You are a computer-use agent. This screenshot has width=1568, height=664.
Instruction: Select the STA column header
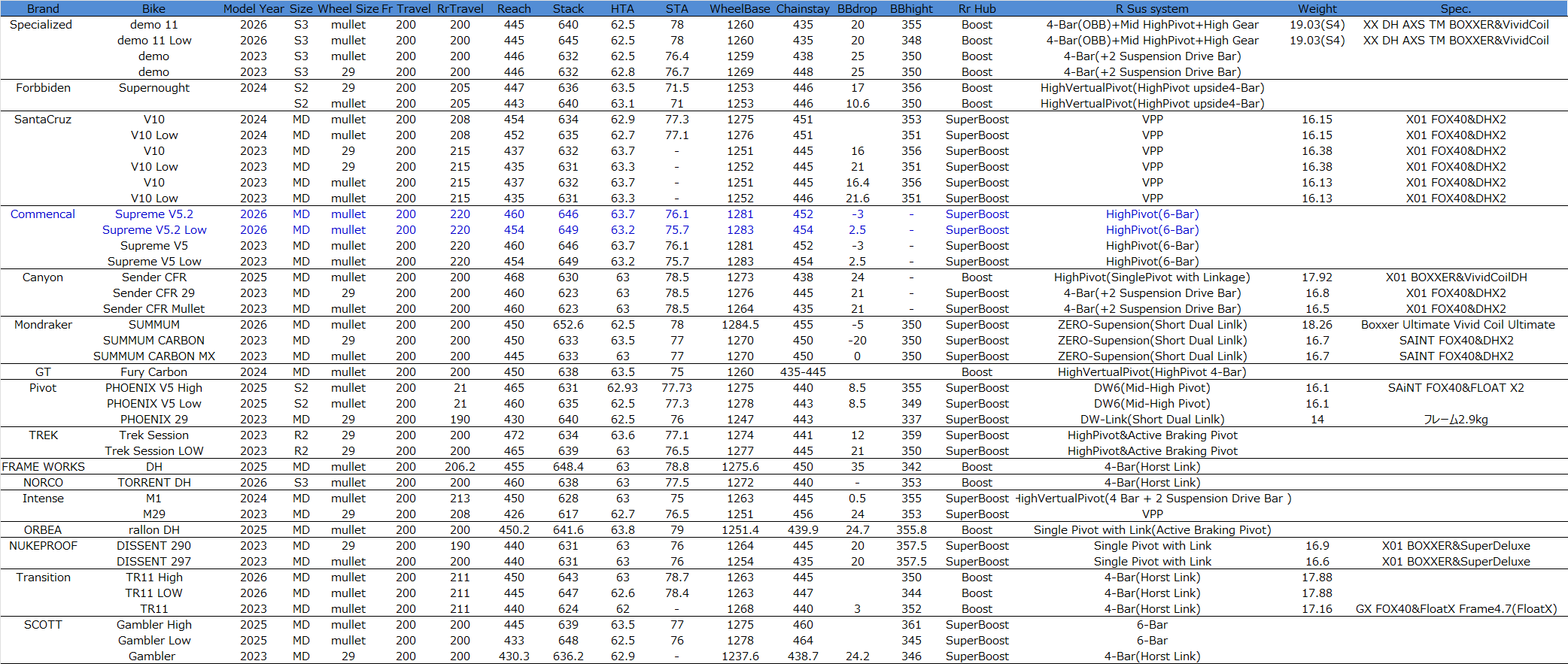[676, 9]
